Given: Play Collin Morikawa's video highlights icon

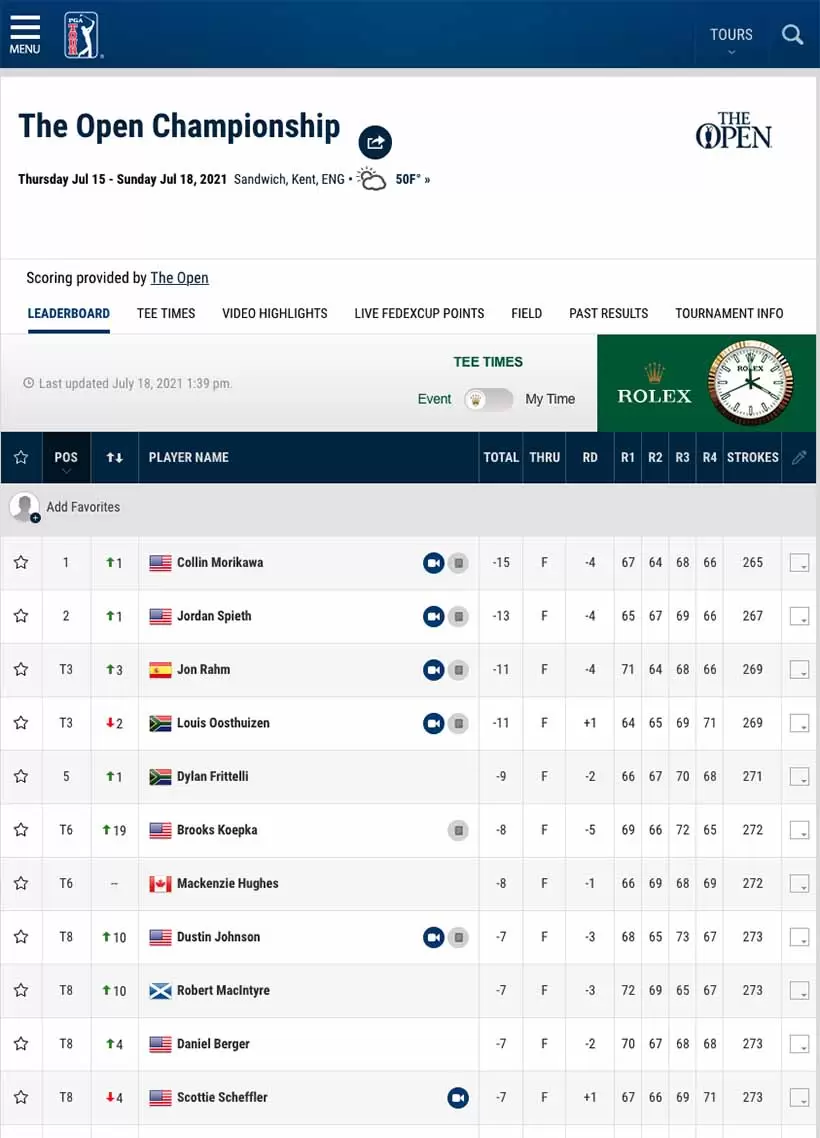Looking at the screenshot, I should click(x=433, y=563).
